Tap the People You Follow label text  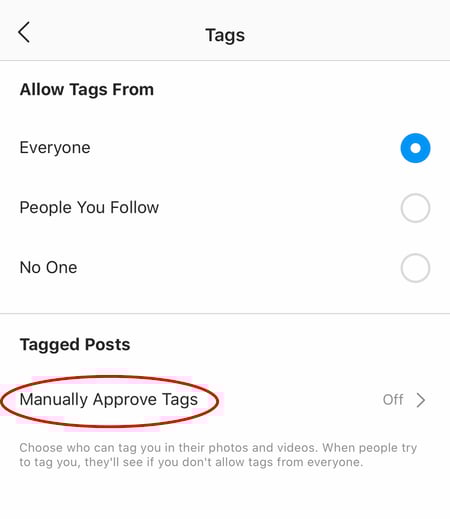(x=89, y=207)
